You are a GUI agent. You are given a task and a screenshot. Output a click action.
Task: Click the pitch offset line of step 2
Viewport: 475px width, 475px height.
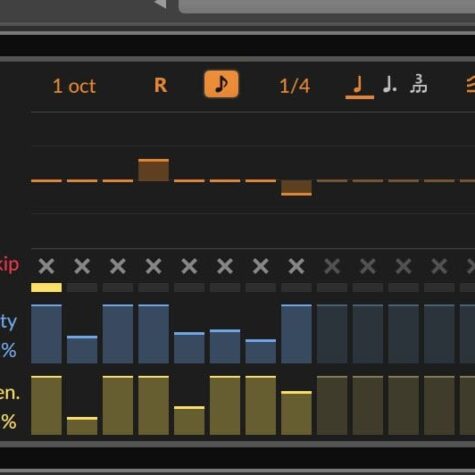point(82,181)
